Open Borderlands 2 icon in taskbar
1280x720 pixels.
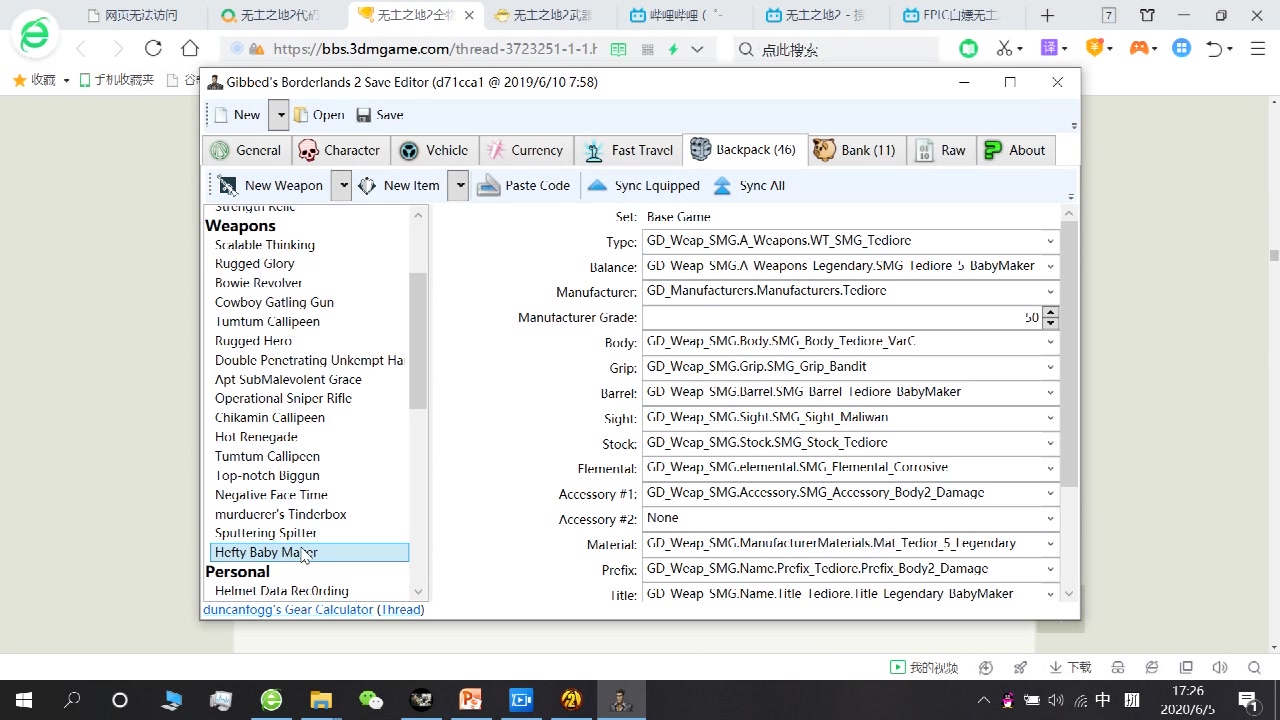[571, 700]
